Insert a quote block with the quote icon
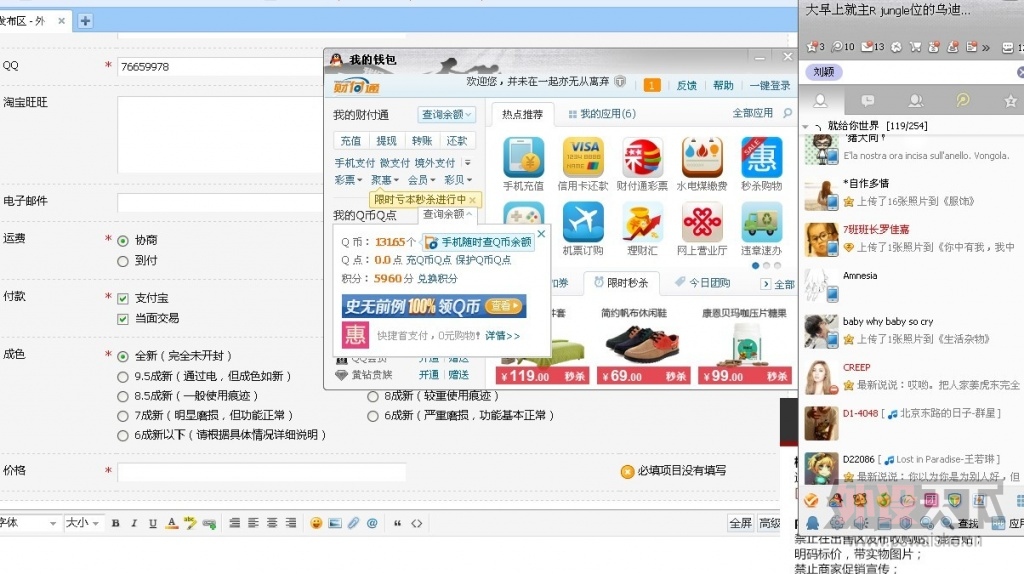The height and width of the screenshot is (574, 1024). (x=397, y=523)
